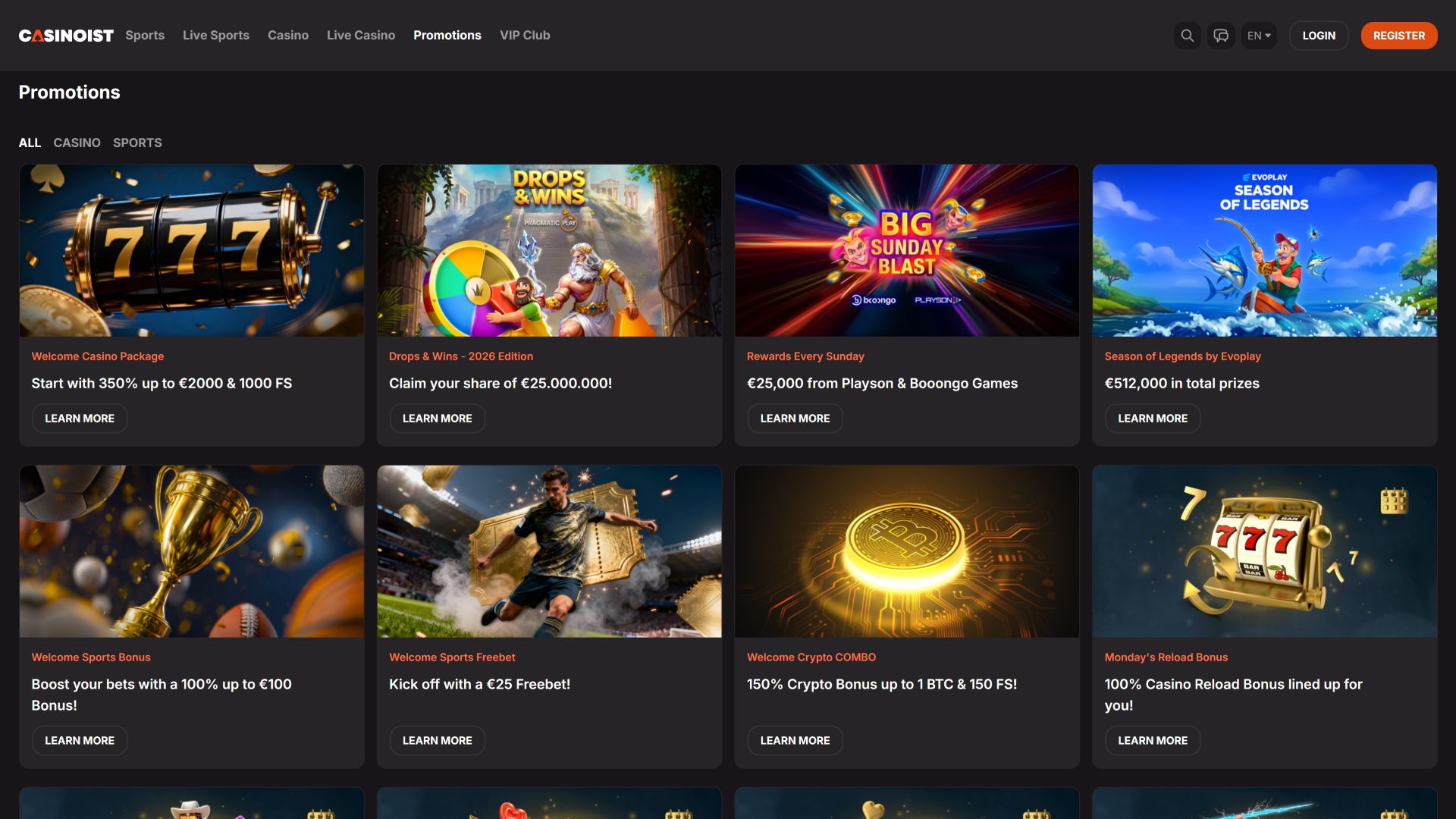Viewport: 1456px width, 819px height.
Task: Click '€25,000 from Playson & Booongo Games' headline
Action: (x=883, y=384)
